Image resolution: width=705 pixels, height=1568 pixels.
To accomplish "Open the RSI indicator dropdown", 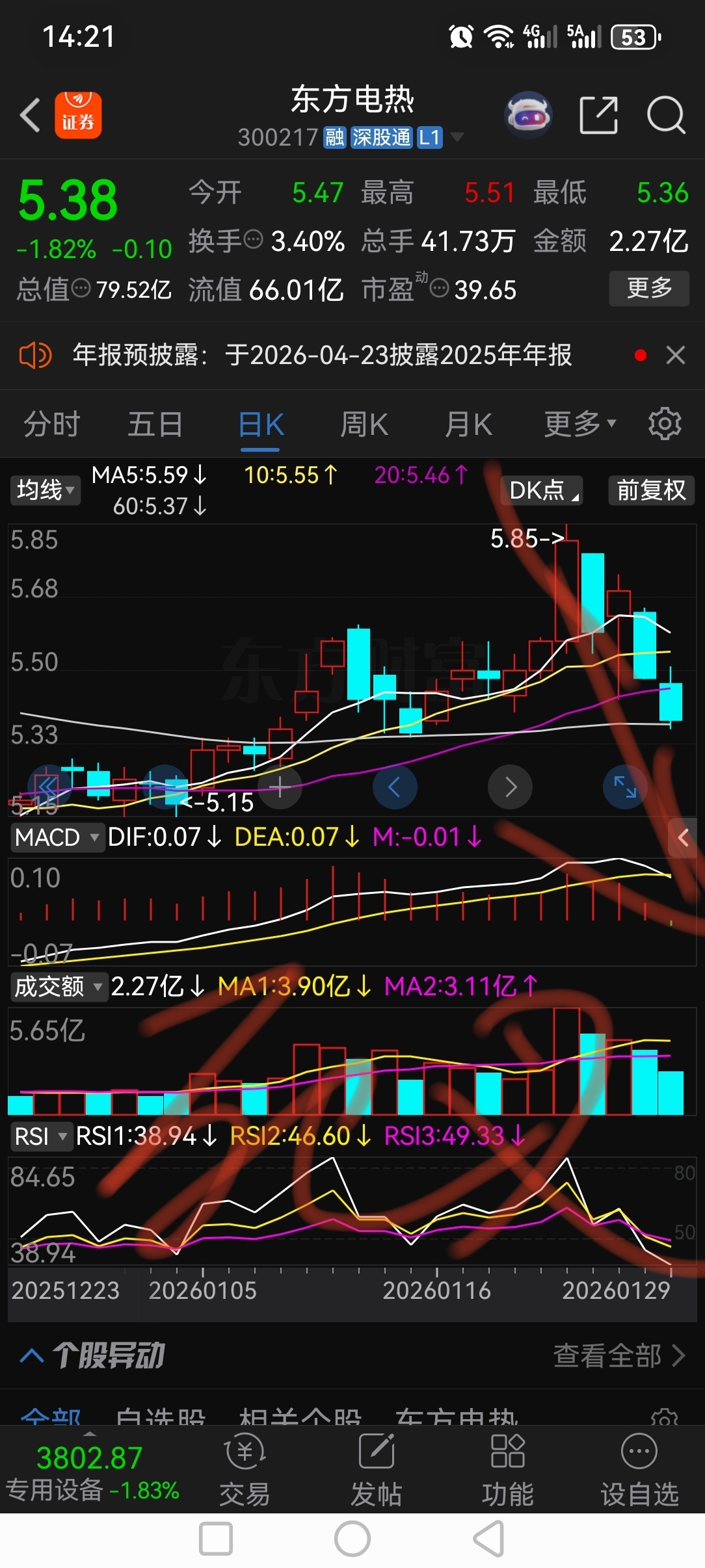I will click(41, 1136).
